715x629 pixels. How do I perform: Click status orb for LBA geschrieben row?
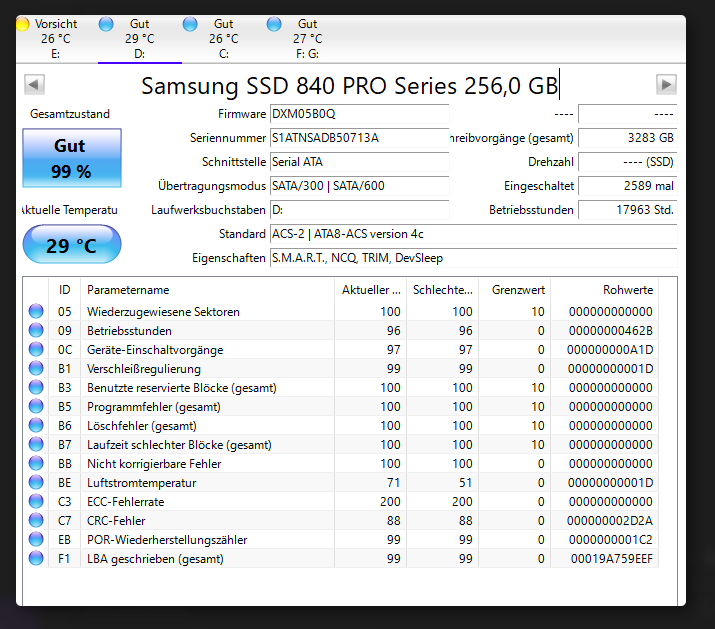(36, 559)
